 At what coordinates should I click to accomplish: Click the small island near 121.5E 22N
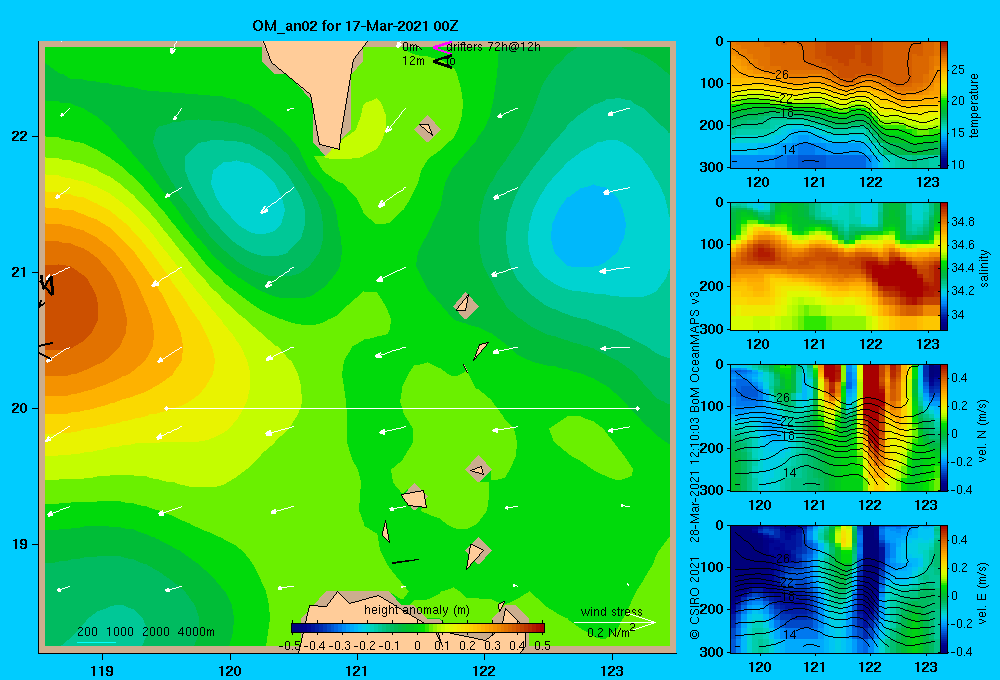click(427, 129)
